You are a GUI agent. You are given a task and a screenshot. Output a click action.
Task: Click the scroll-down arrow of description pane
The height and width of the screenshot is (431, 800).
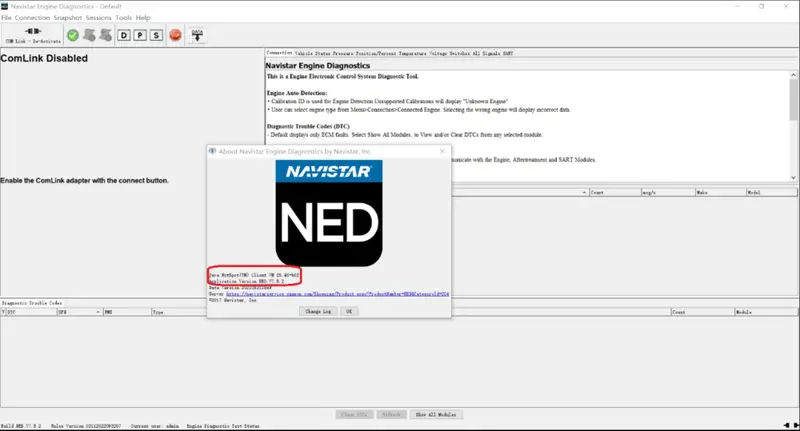[x=793, y=178]
